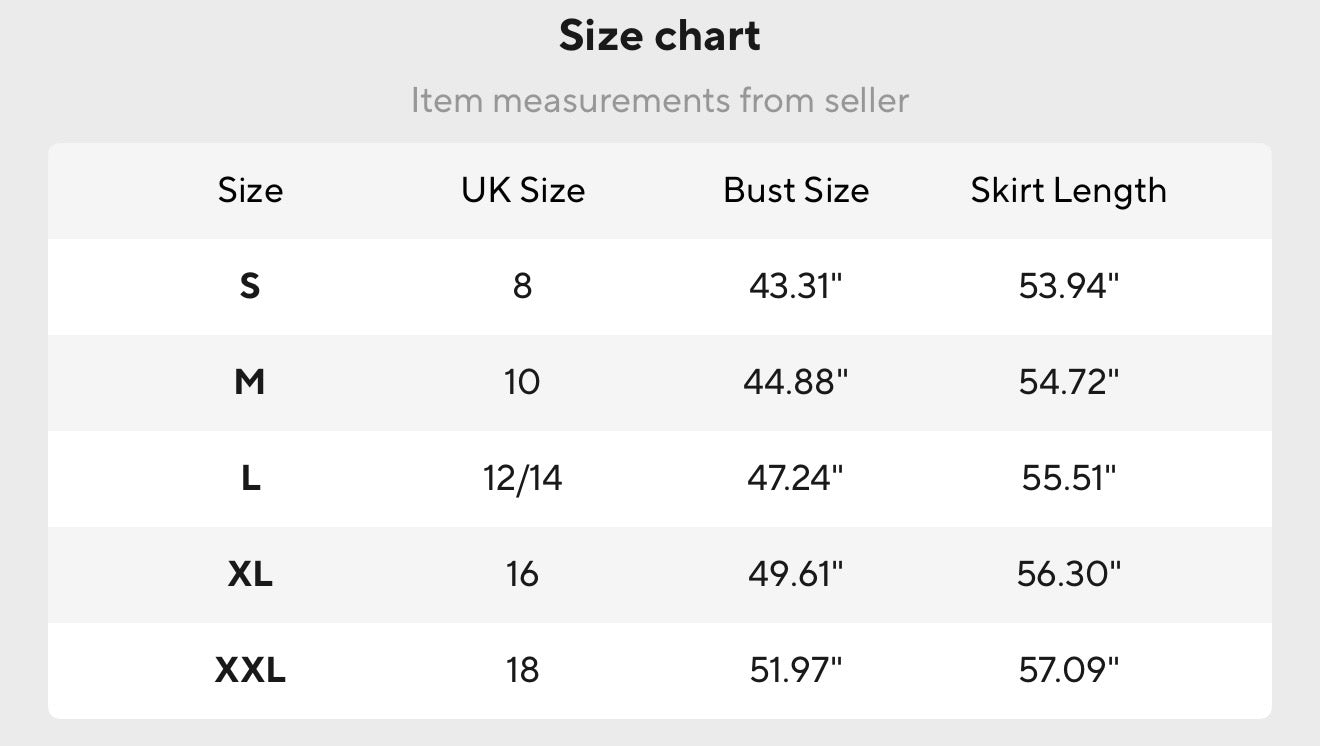The height and width of the screenshot is (746, 1320).
Task: Select the 56.30" skirt length value
Action: click(1068, 574)
